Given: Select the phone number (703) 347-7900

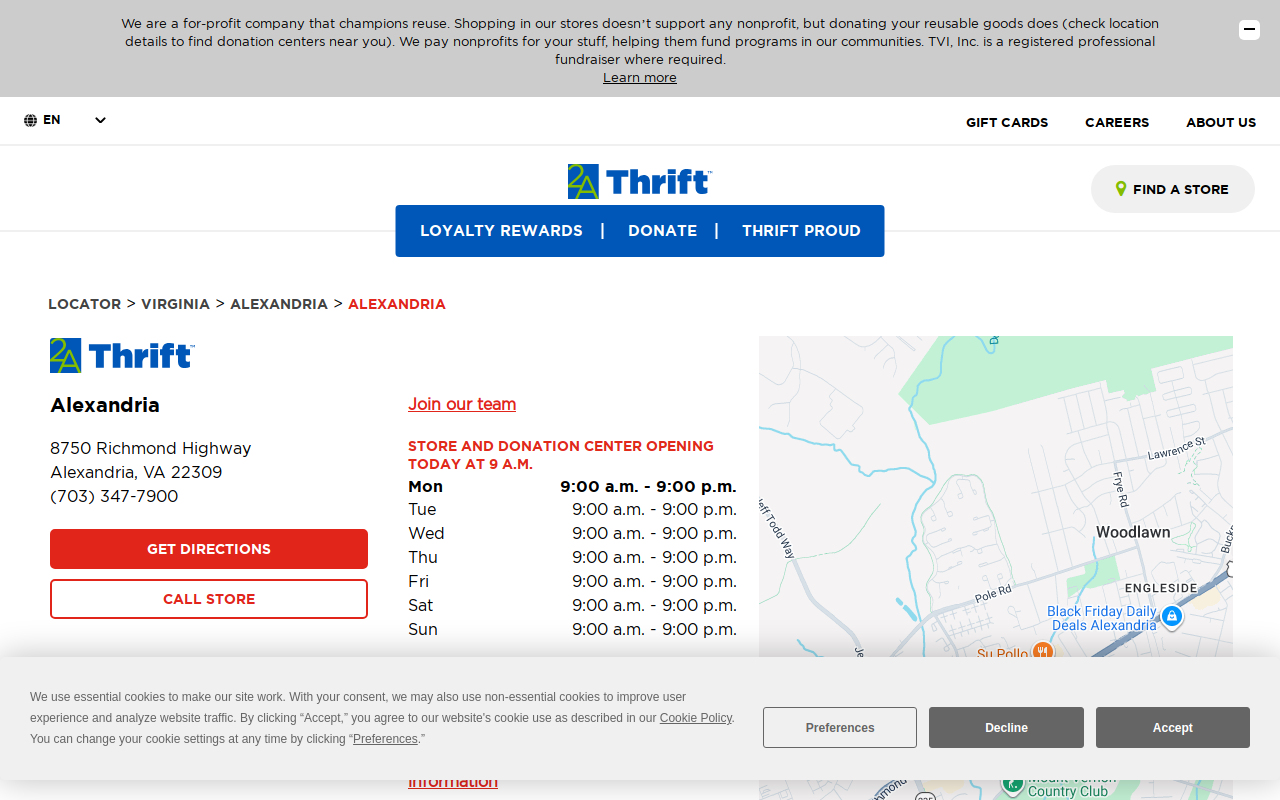Looking at the screenshot, I should [114, 497].
